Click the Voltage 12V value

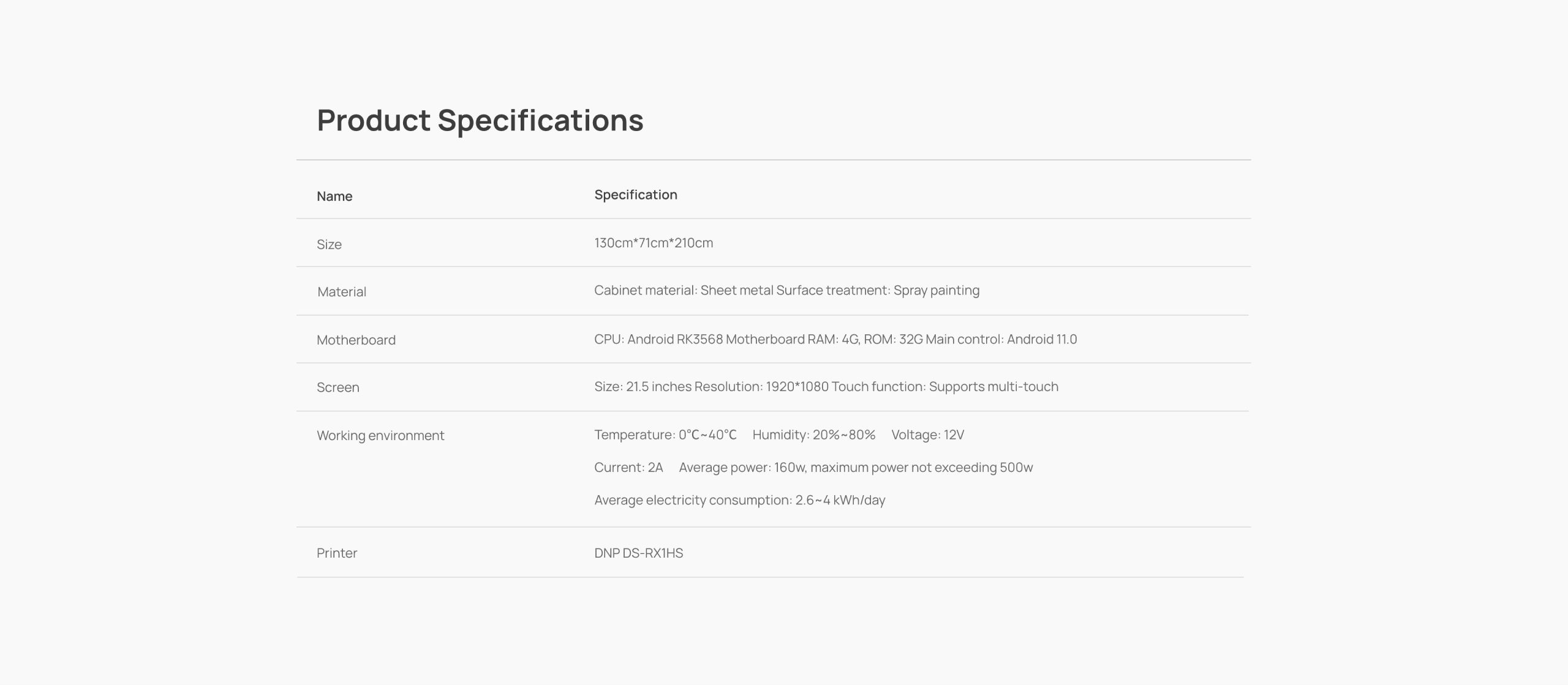click(x=927, y=435)
